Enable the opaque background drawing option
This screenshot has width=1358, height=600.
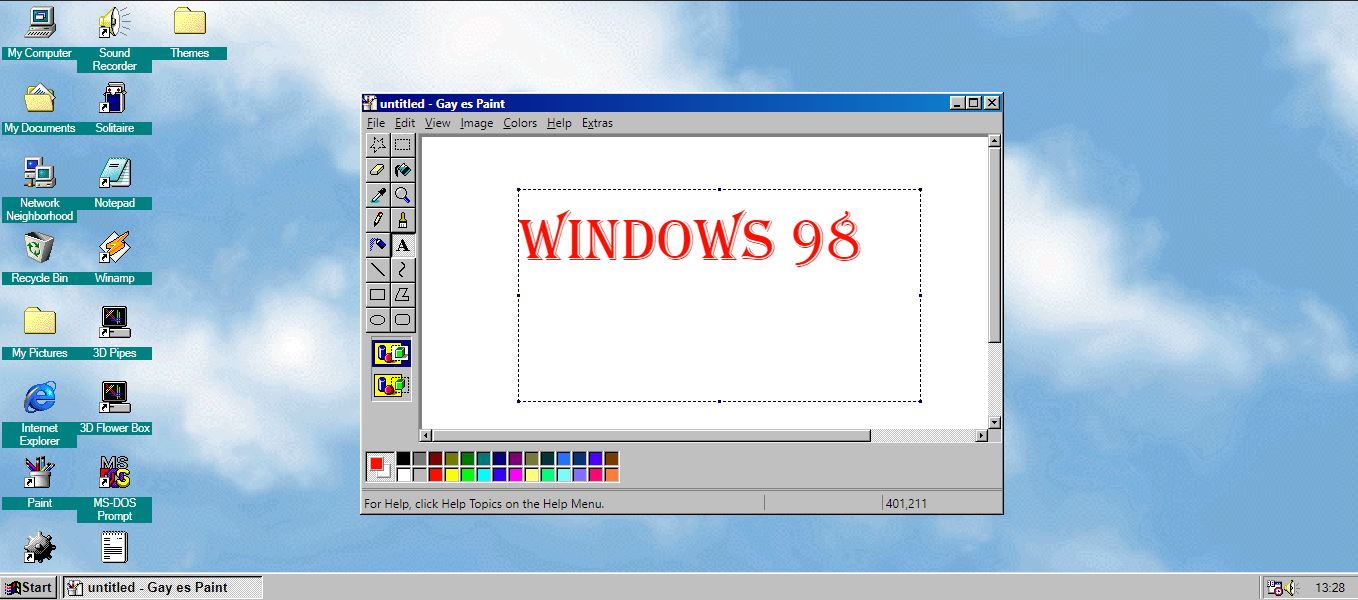click(391, 353)
